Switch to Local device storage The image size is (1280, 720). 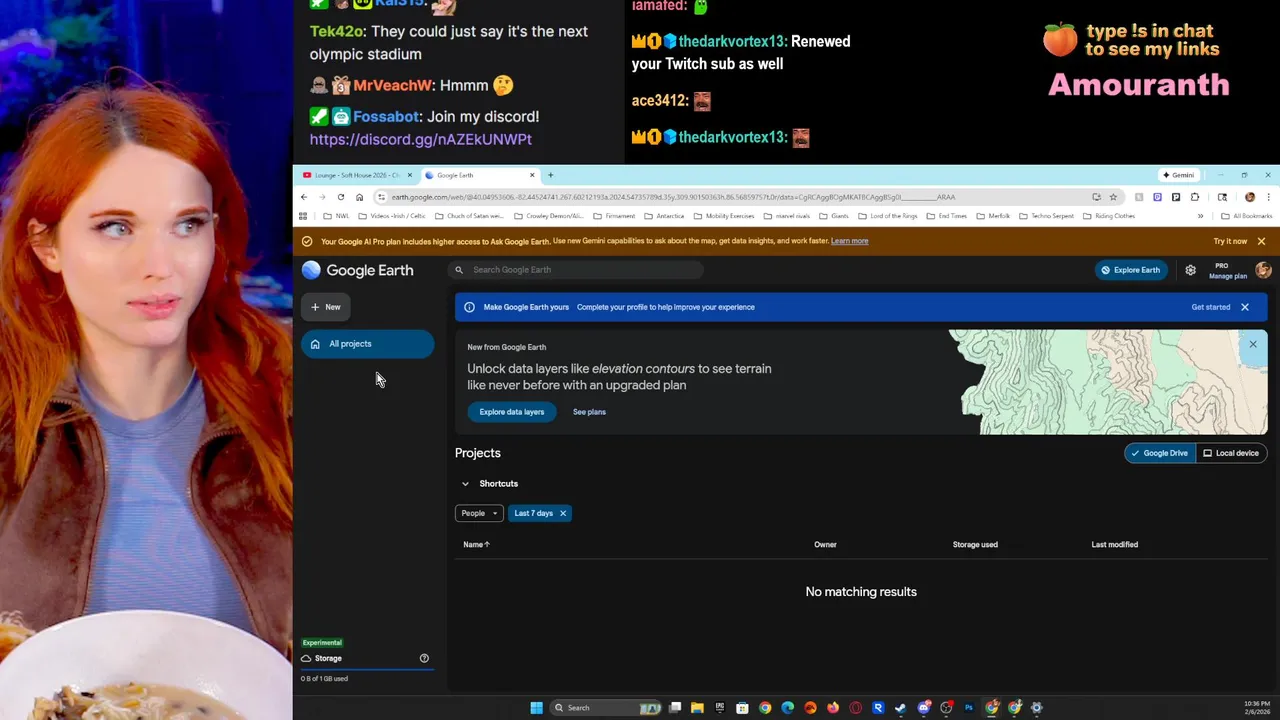[x=1231, y=453]
